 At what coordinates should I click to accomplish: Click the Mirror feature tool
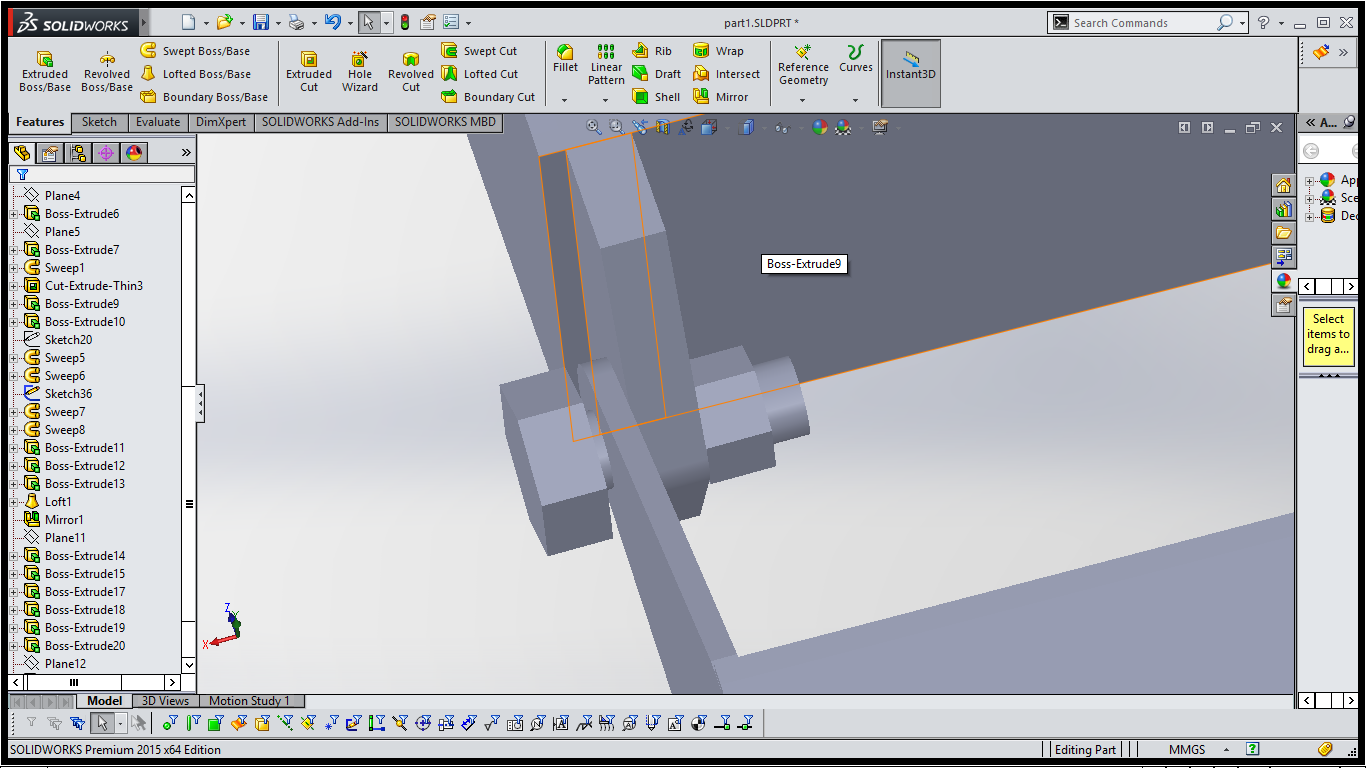(721, 97)
